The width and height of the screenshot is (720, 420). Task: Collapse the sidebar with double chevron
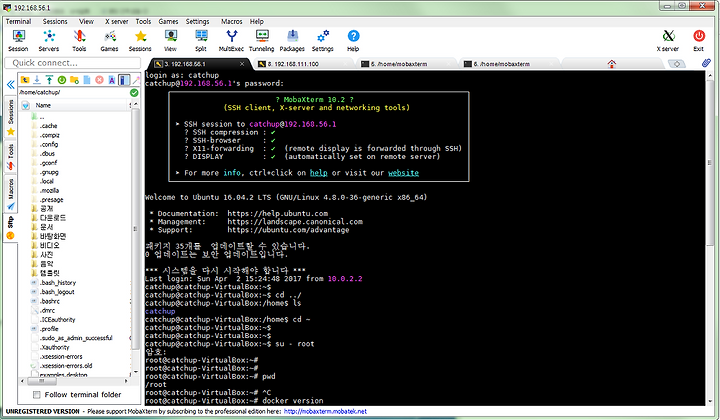pos(10,84)
